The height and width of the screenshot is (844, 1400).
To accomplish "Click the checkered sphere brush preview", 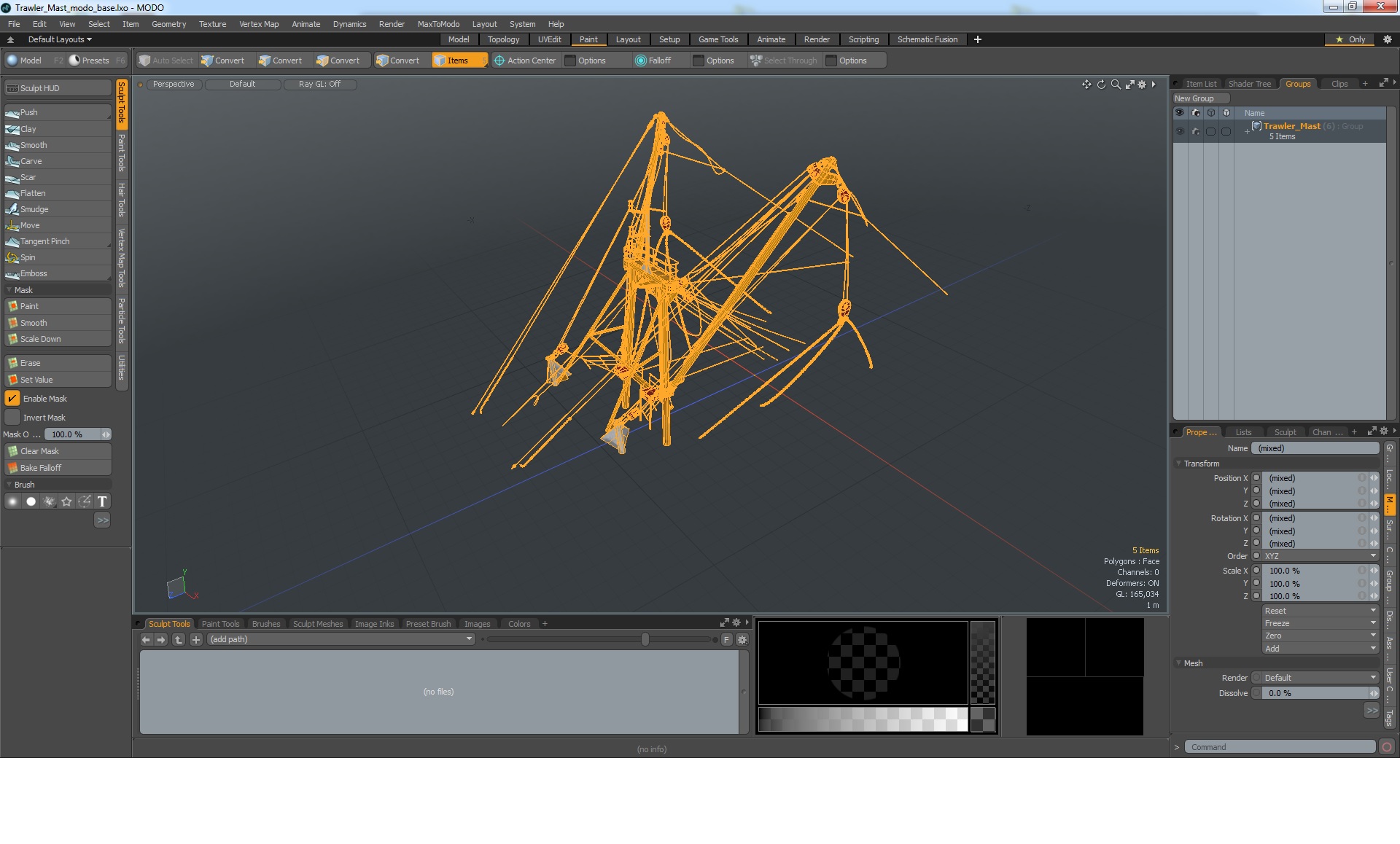I will click(x=863, y=663).
